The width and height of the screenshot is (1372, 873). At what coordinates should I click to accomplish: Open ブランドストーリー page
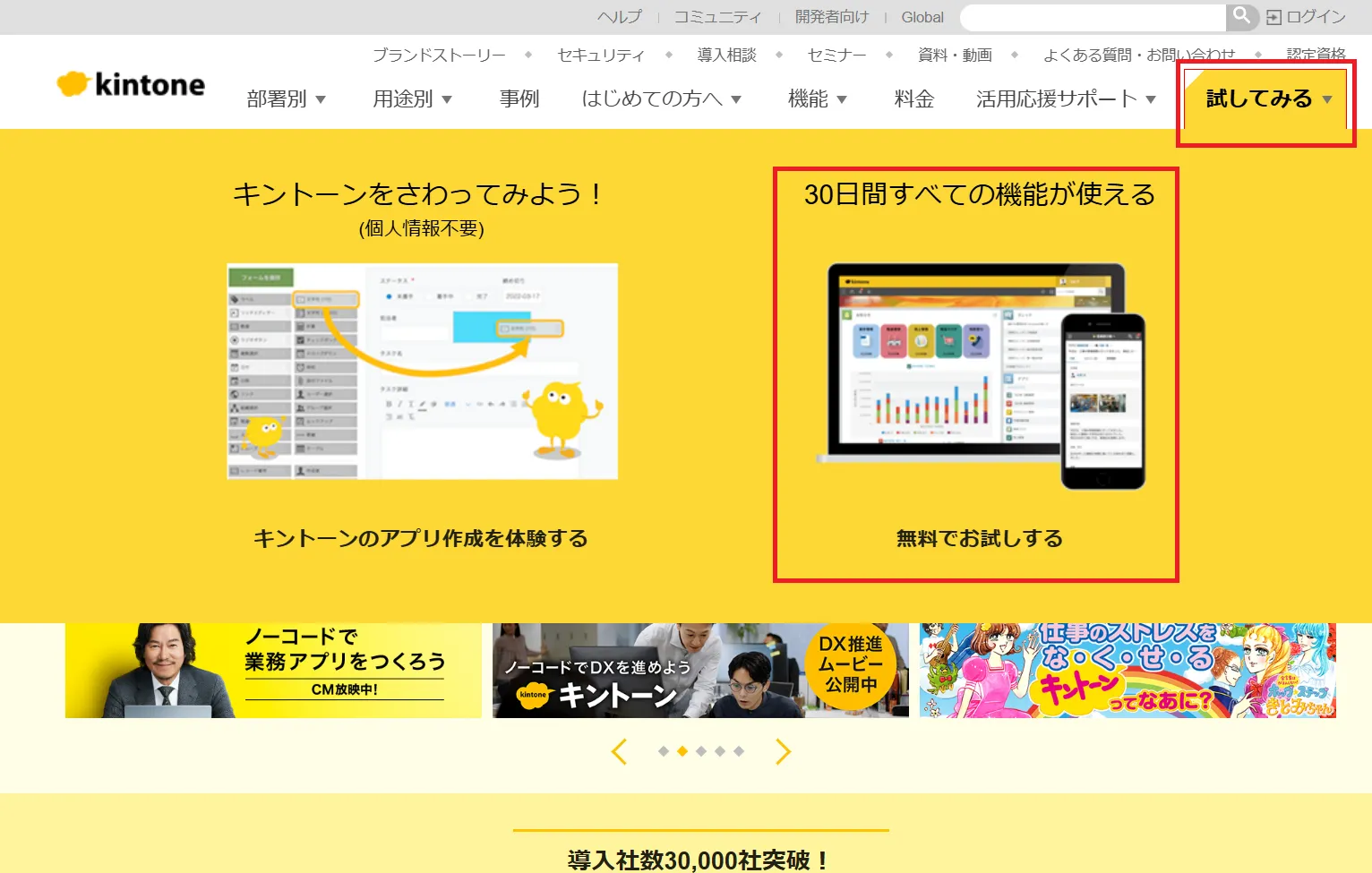[x=439, y=55]
